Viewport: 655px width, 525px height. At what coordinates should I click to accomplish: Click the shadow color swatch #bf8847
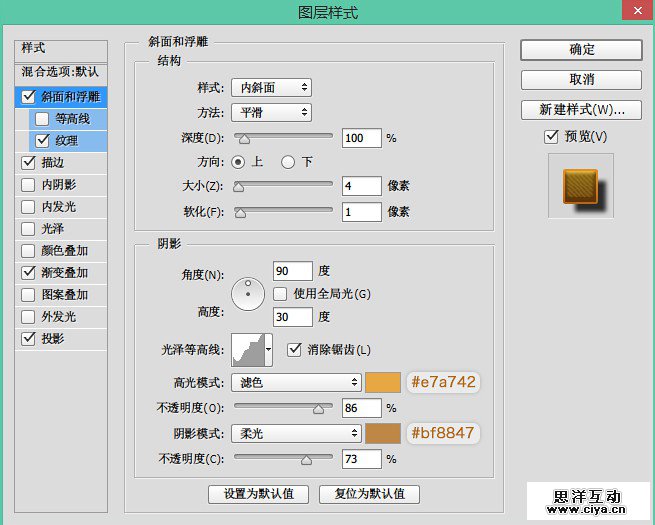[x=383, y=433]
